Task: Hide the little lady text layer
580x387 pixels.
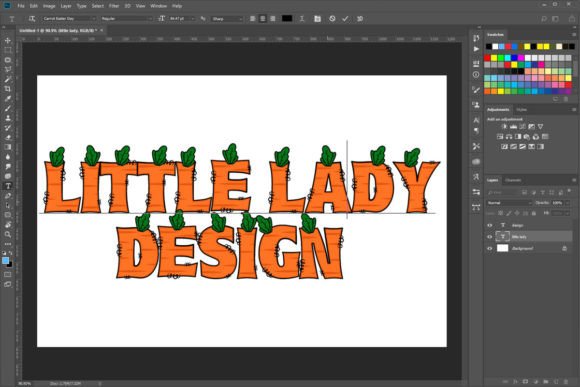Action: click(x=490, y=237)
